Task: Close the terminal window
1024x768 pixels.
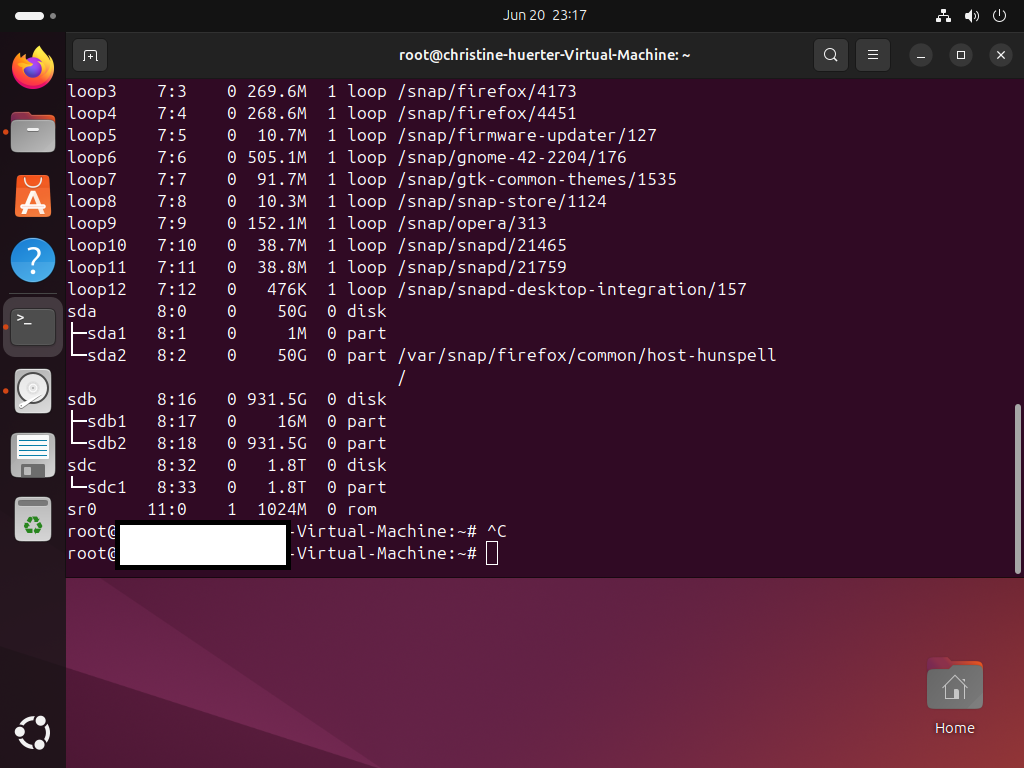Action: [1000, 56]
